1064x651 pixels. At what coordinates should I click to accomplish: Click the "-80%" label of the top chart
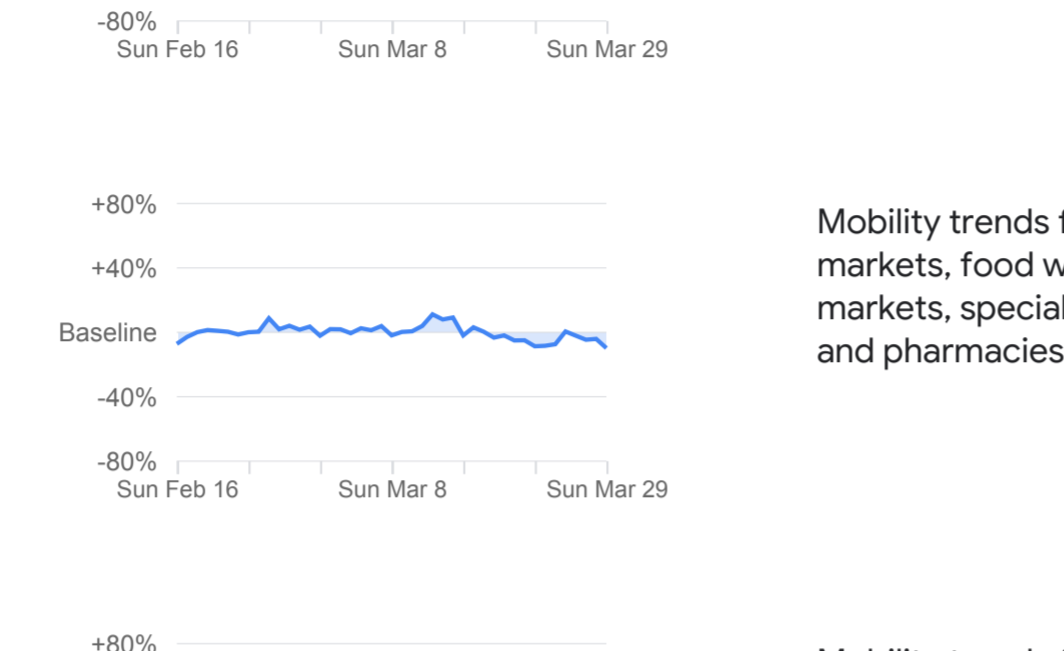tap(127, 22)
